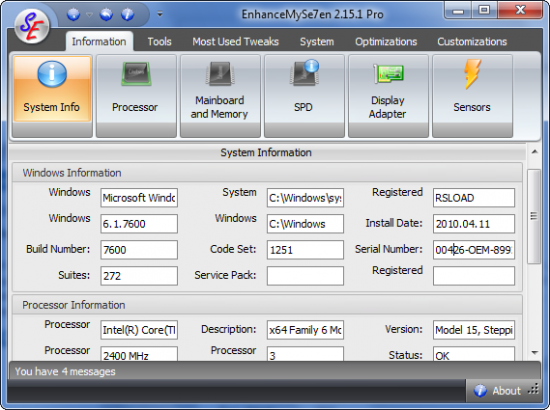
Task: Open the SPD section
Action: [x=304, y=95]
